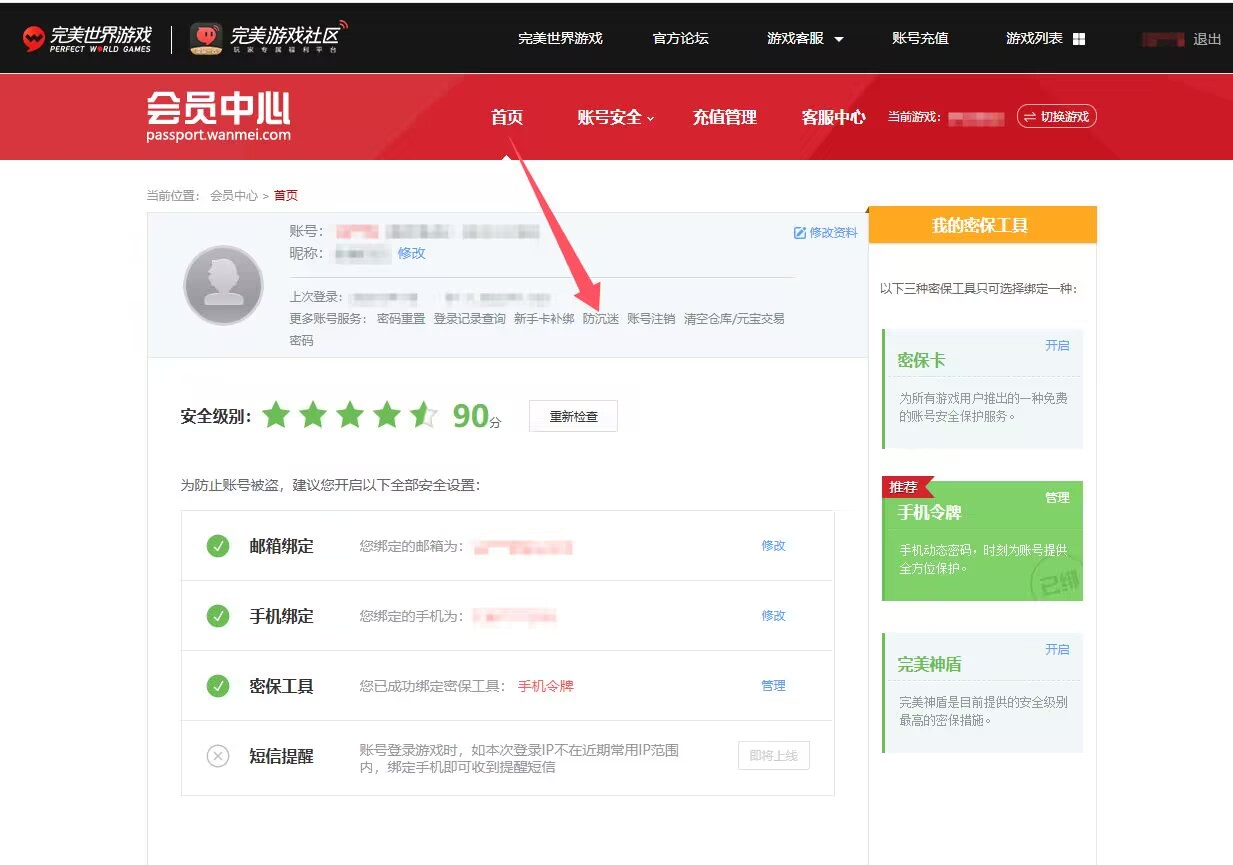The height and width of the screenshot is (865, 1233).
Task: Click the Perfect World Games logo
Action: coord(87,39)
